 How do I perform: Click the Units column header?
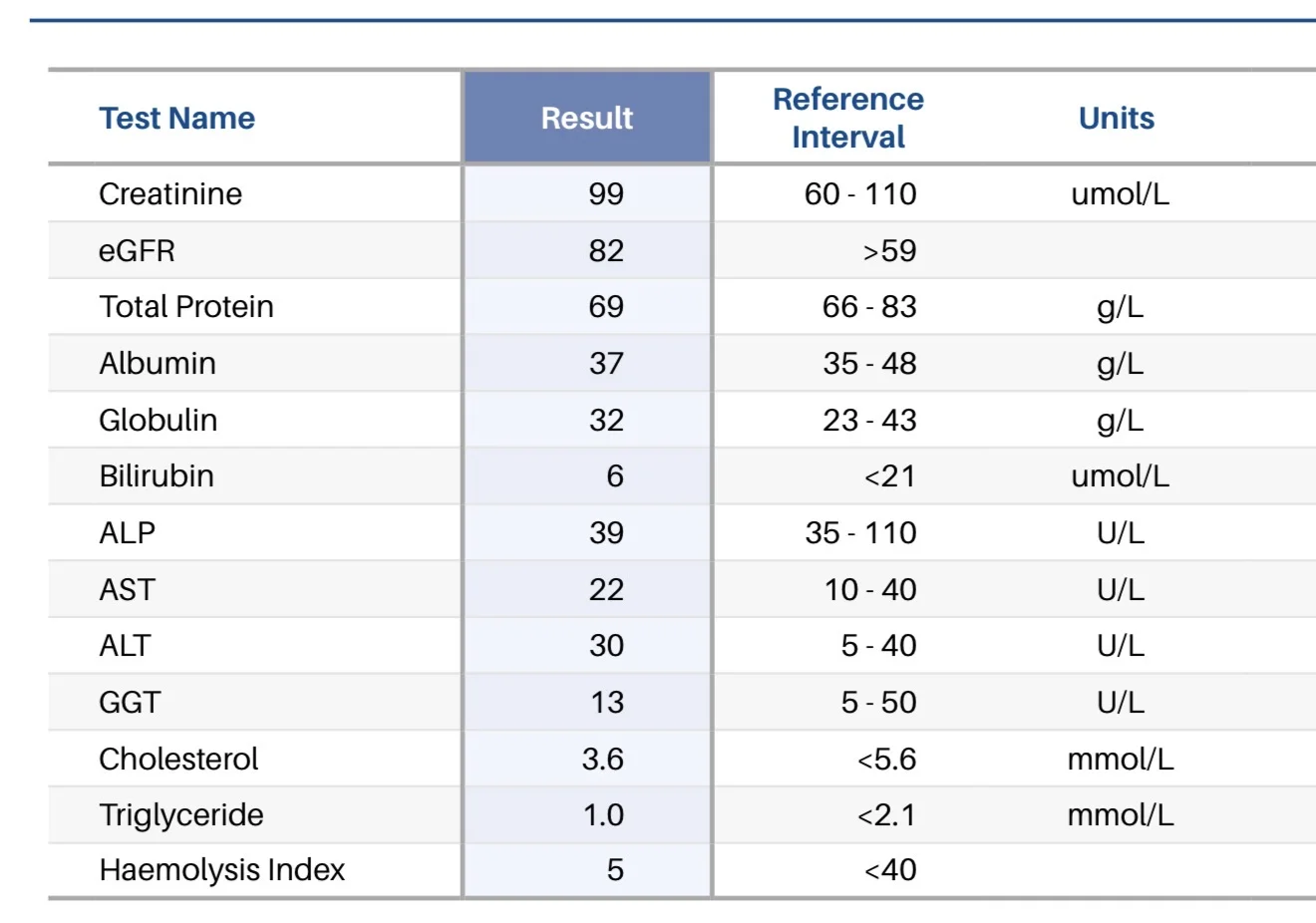click(x=1117, y=118)
